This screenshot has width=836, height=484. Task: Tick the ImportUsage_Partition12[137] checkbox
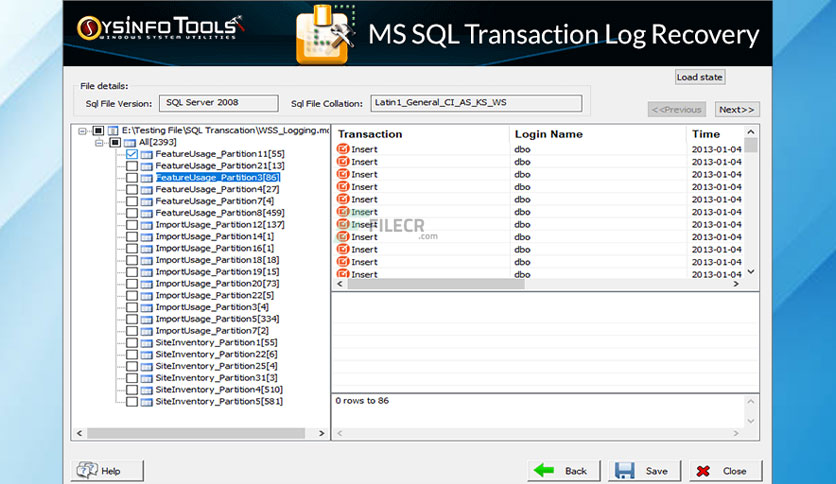click(x=132, y=224)
